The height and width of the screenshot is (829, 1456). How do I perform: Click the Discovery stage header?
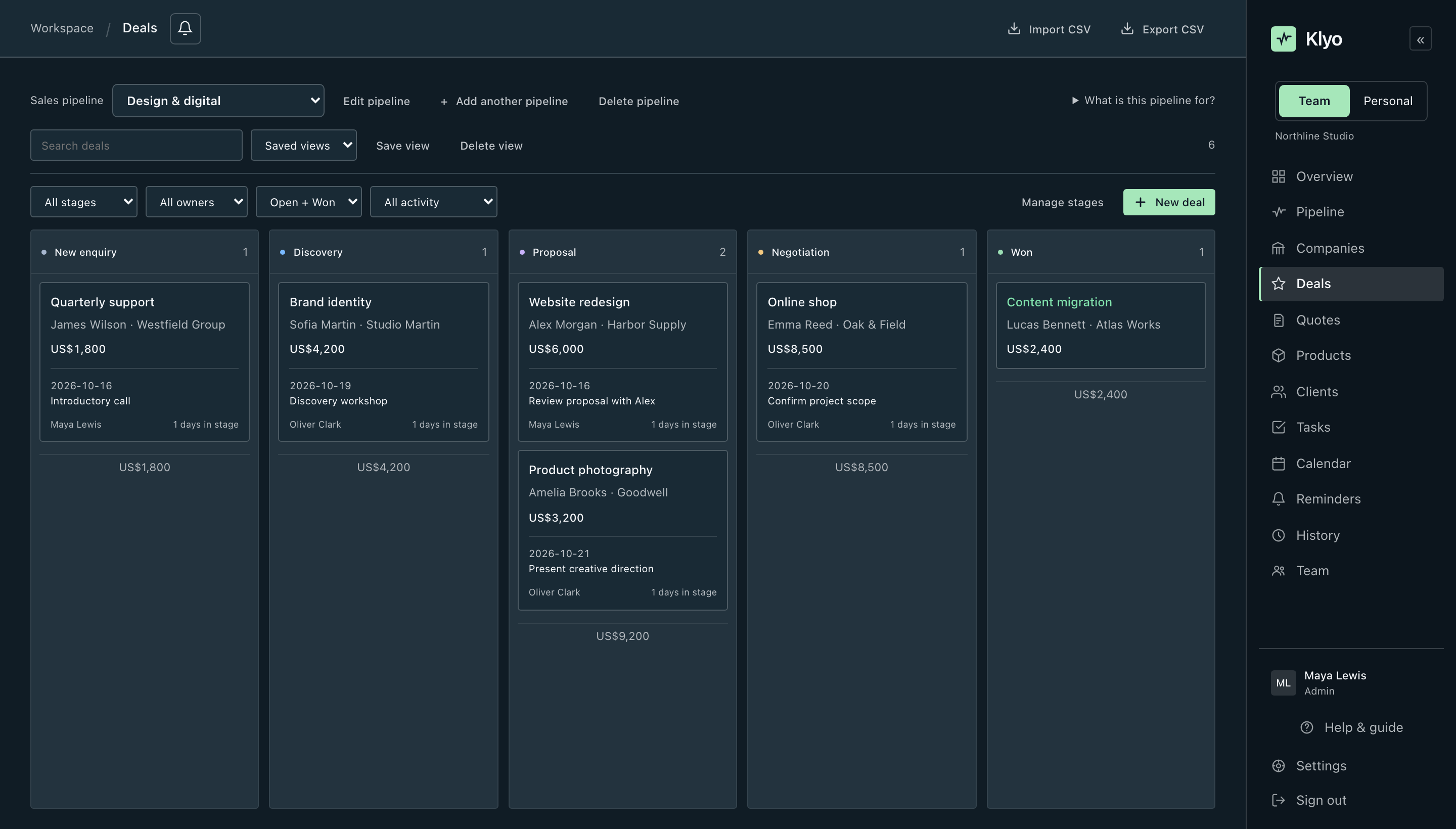[x=383, y=252]
